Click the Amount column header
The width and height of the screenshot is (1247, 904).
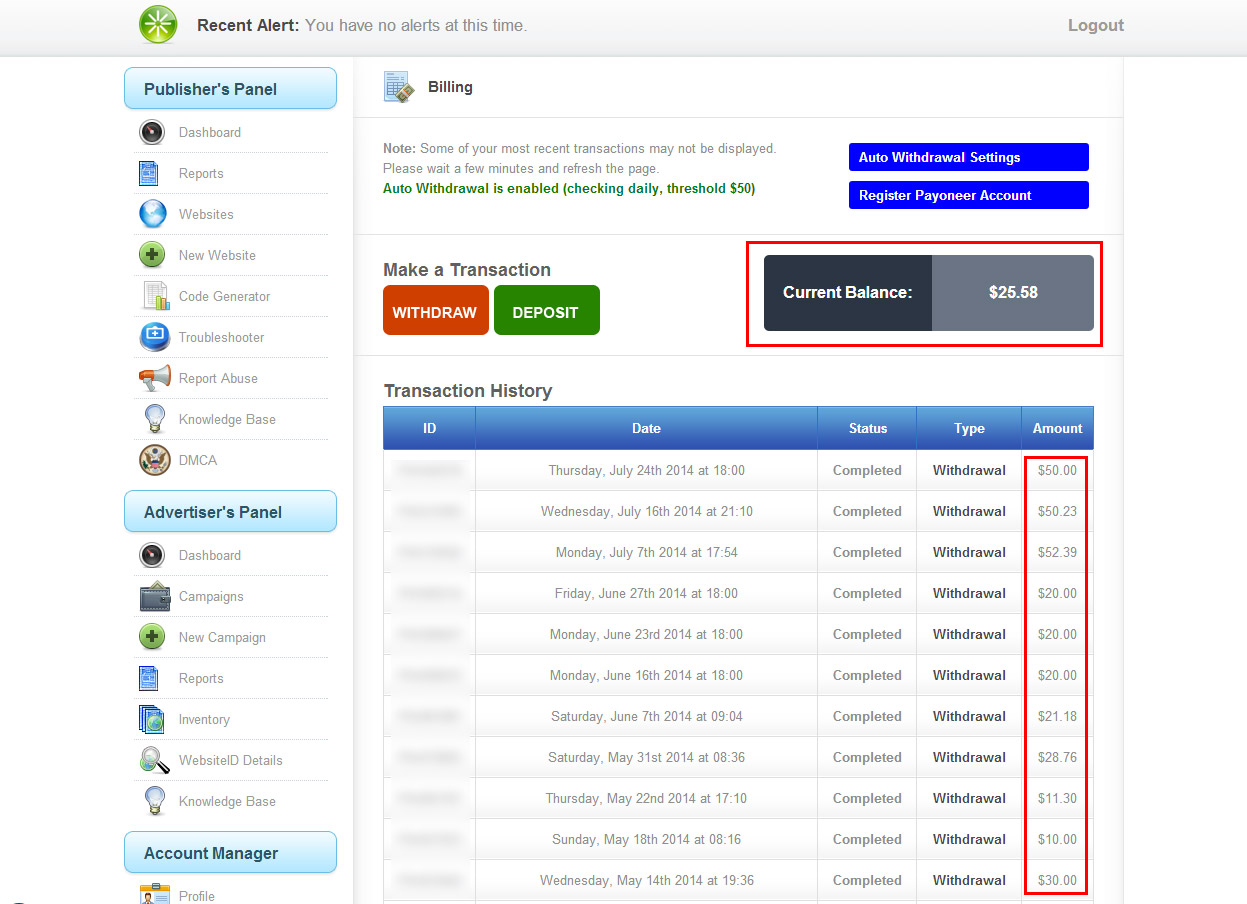[1057, 428]
